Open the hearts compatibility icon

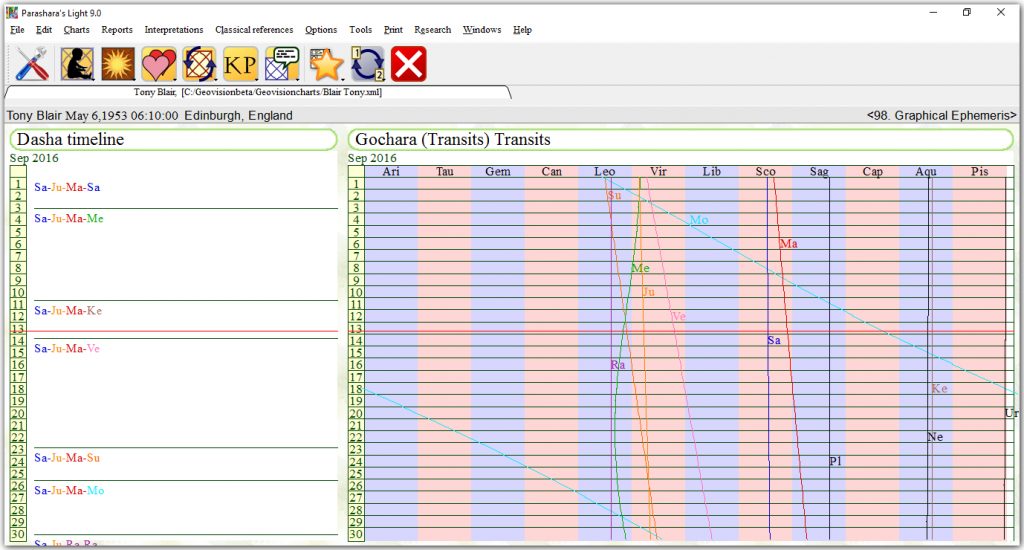(158, 65)
